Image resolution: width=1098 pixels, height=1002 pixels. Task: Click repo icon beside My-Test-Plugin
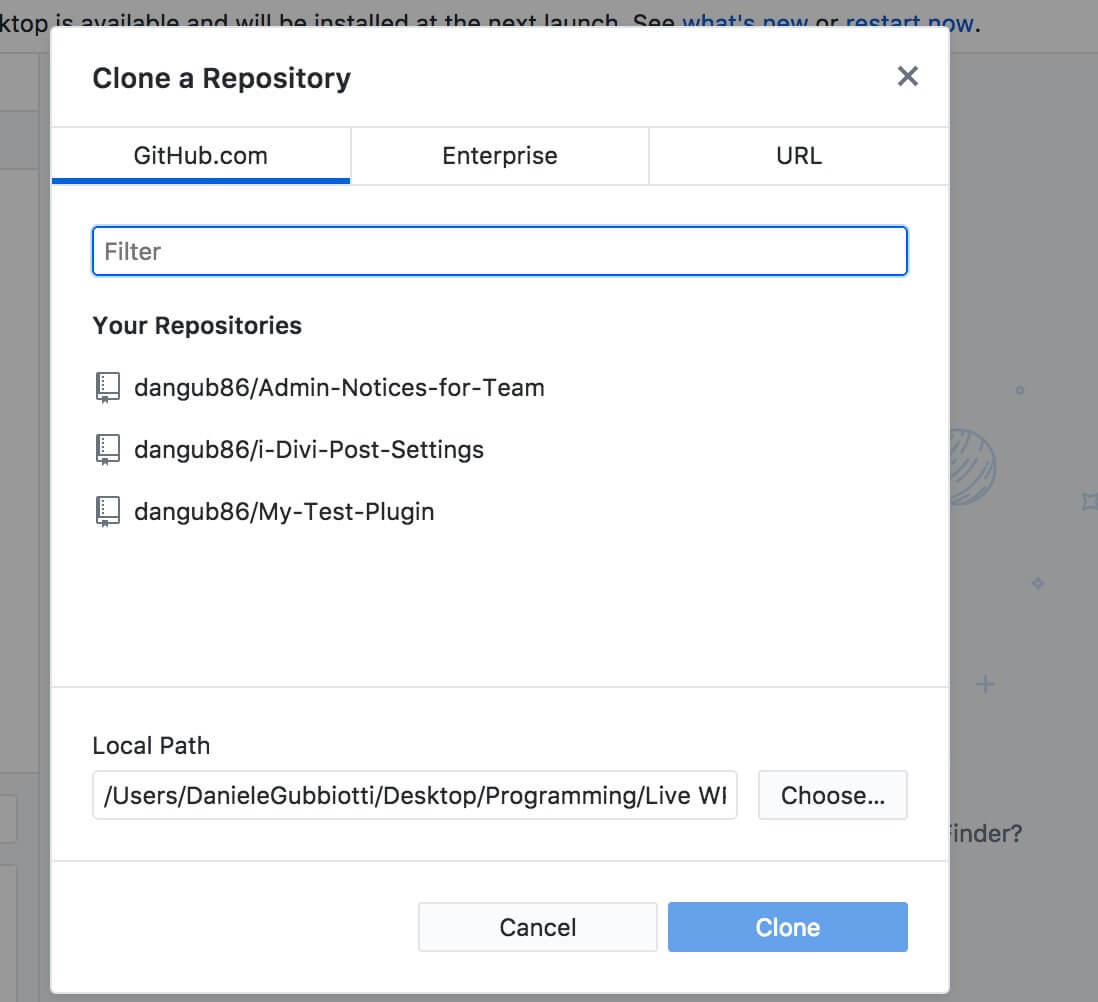pos(107,512)
